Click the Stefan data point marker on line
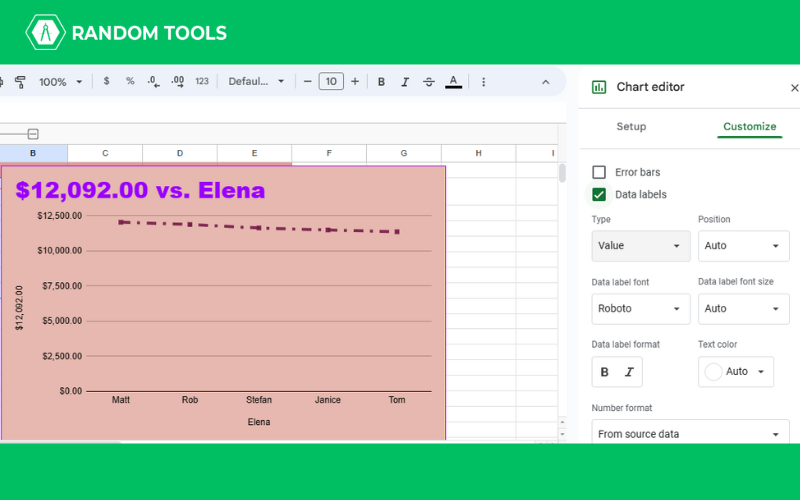Screen dimensions: 800x500 (259, 228)
